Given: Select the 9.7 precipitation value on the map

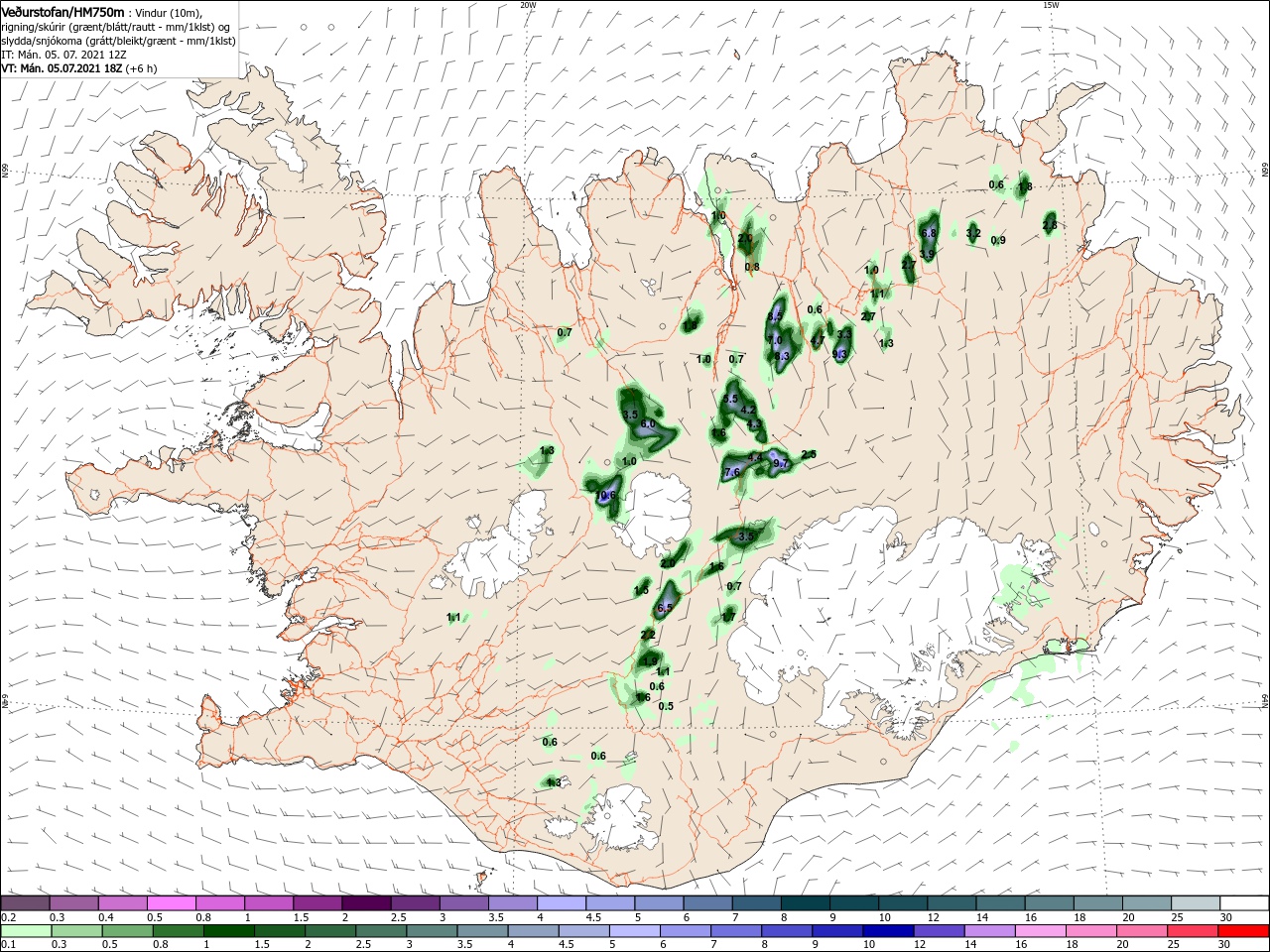Looking at the screenshot, I should pyautogui.click(x=780, y=463).
